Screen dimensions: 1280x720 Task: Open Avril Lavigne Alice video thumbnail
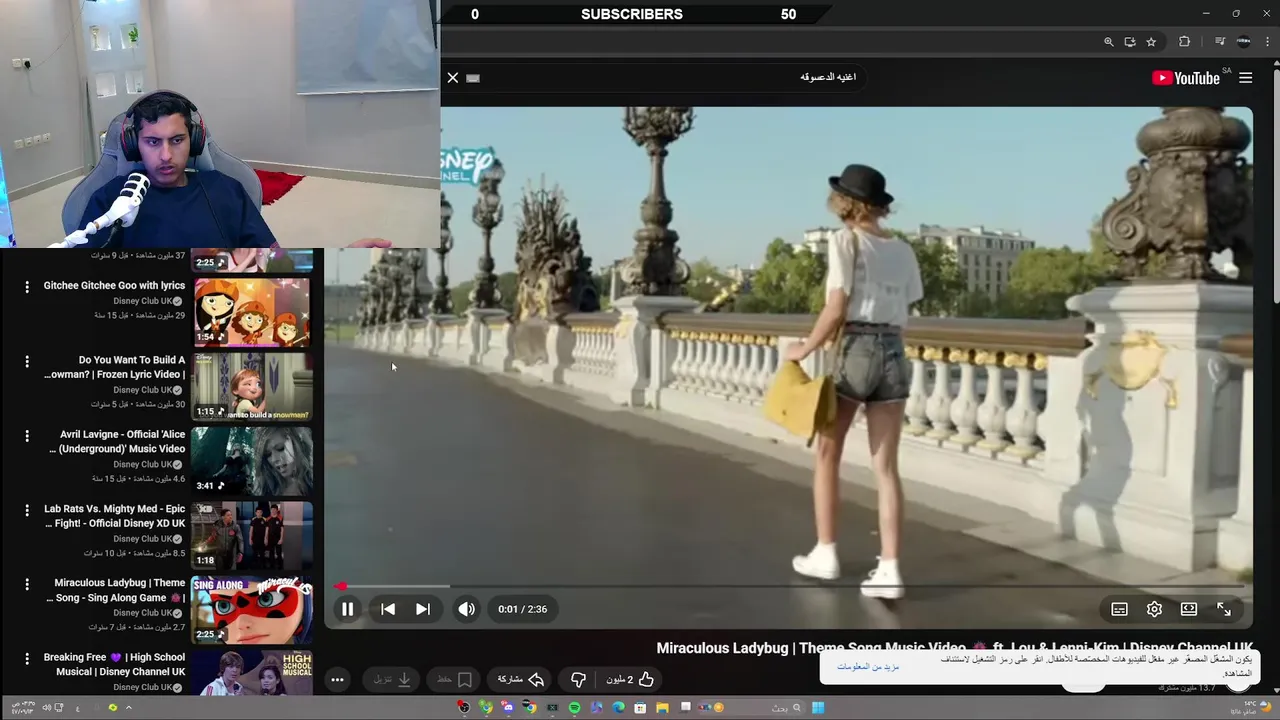[252, 461]
